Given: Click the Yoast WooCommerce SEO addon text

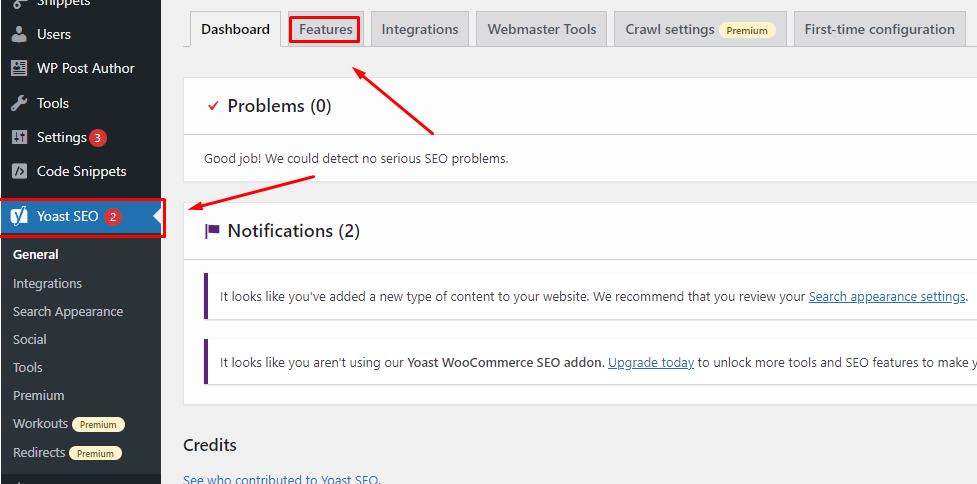Looking at the screenshot, I should click(506, 363).
